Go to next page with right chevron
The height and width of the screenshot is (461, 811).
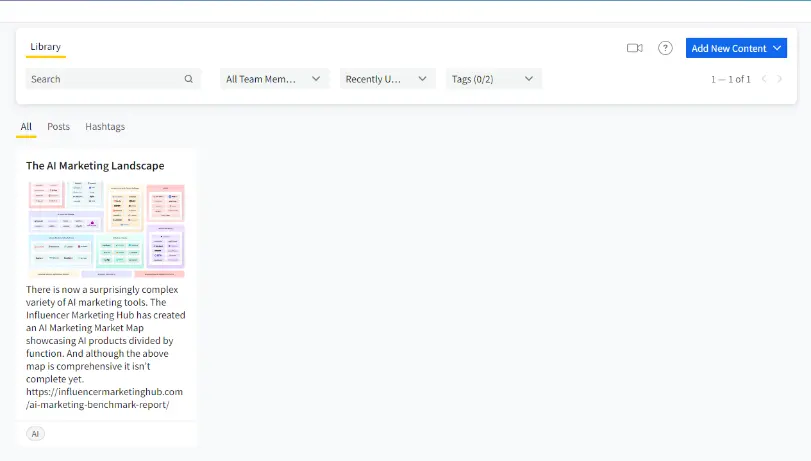[x=780, y=79]
